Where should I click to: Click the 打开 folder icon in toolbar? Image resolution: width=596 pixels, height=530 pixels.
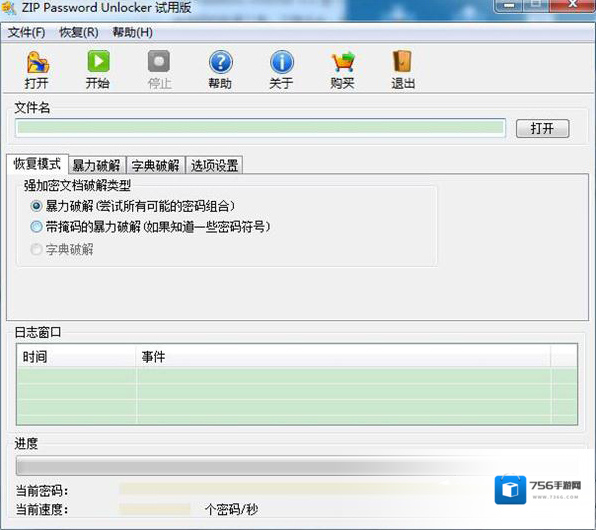pos(38,62)
